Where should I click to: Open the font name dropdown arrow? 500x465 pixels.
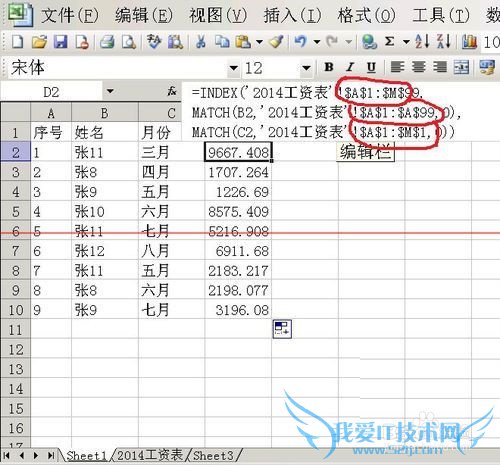(x=234, y=68)
